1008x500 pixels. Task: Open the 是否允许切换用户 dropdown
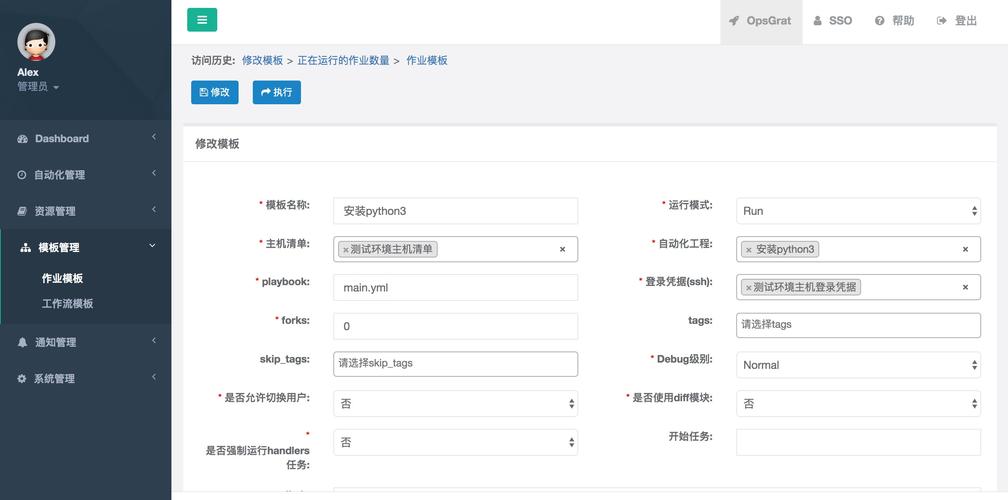[456, 404]
